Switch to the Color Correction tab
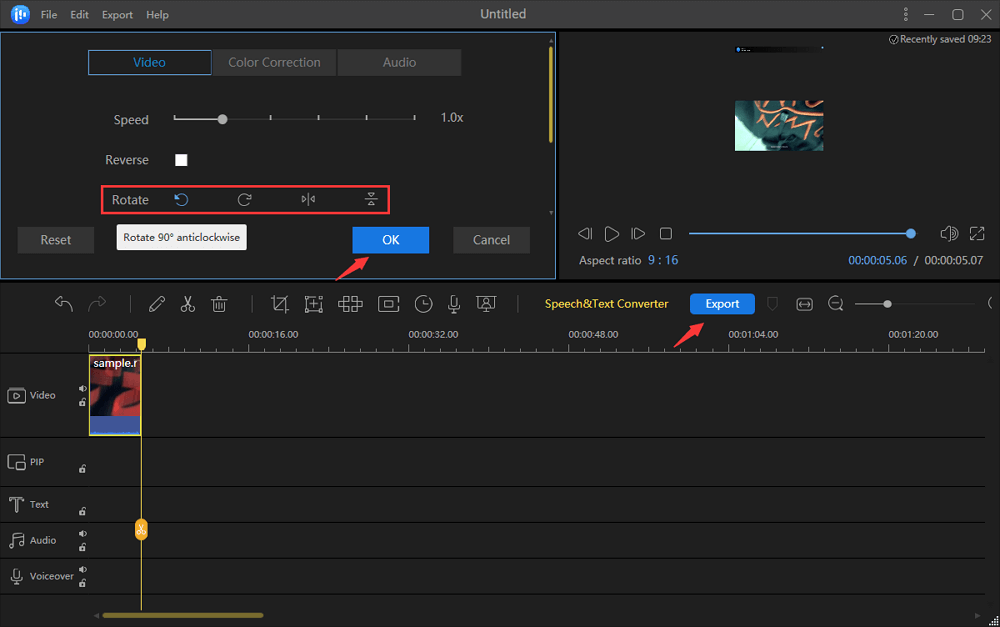Viewport: 1000px width, 627px height. (274, 62)
